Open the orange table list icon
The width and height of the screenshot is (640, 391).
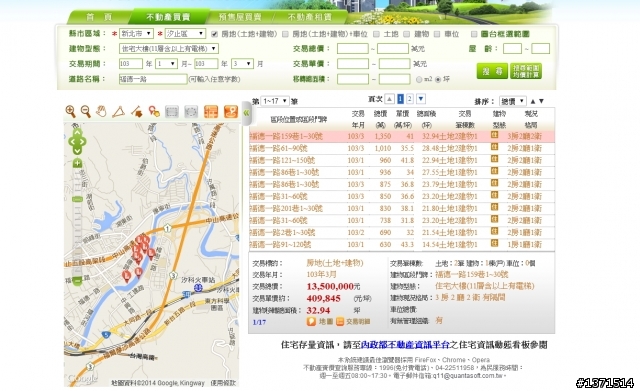pos(211,111)
